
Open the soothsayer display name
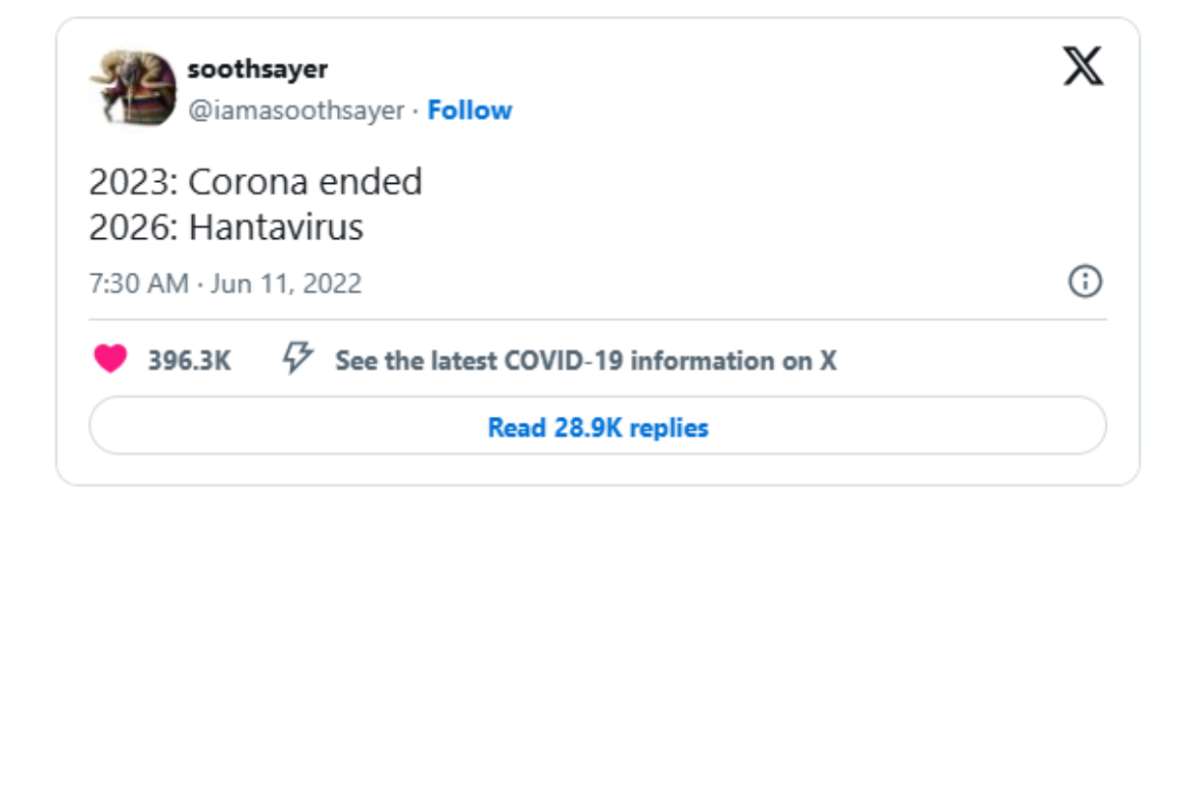tap(258, 69)
